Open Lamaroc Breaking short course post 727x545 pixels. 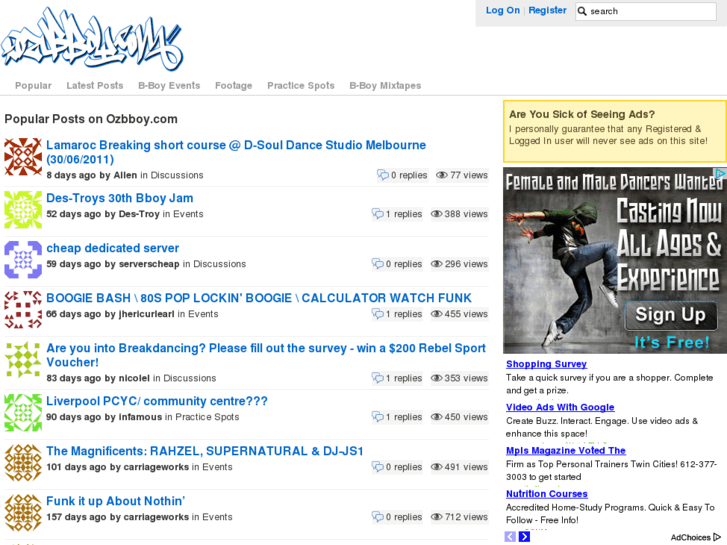click(x=236, y=152)
